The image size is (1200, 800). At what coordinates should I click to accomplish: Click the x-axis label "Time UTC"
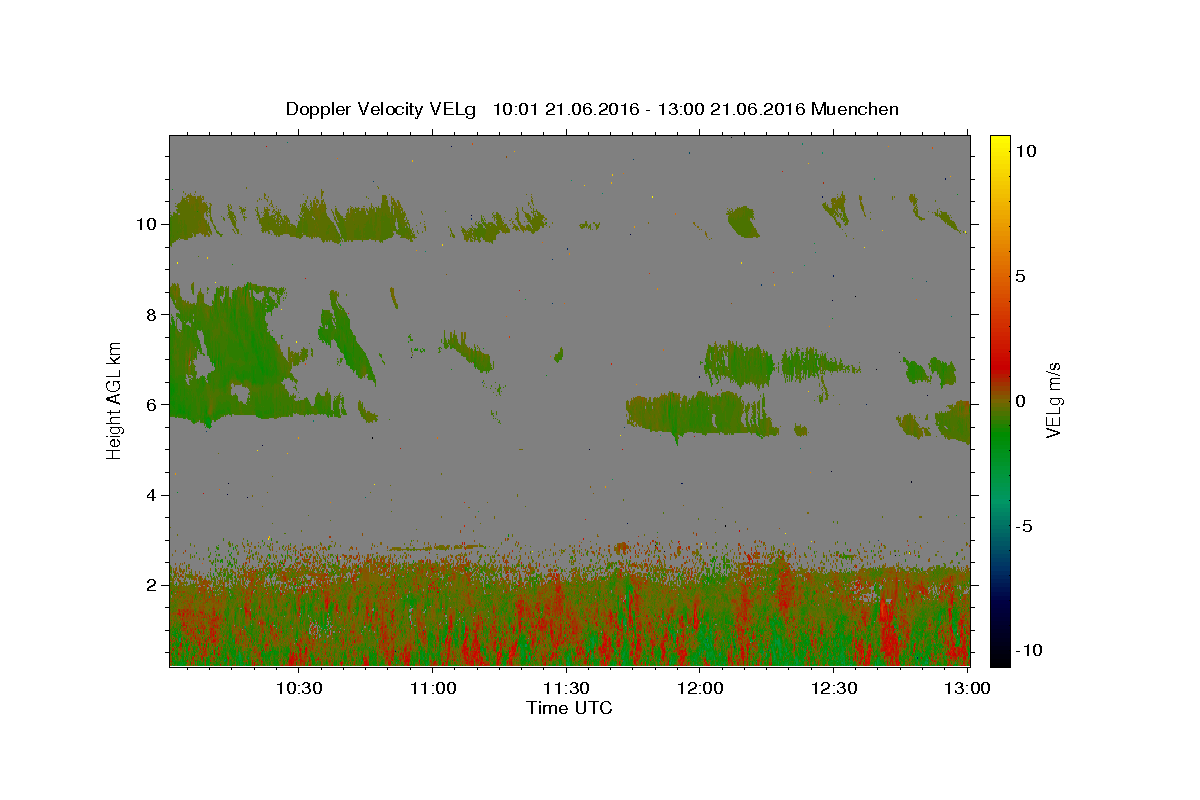(x=569, y=708)
